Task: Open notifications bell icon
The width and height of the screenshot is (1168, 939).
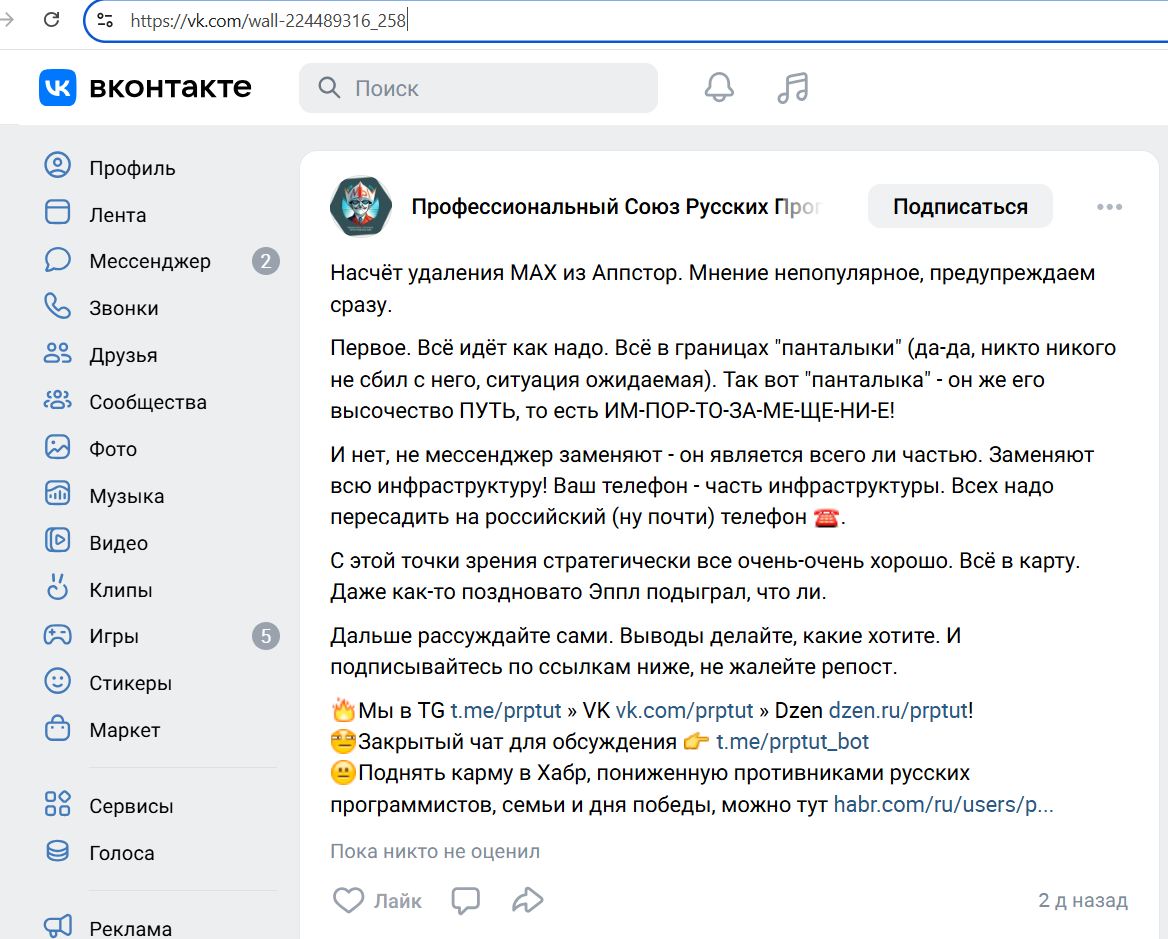Action: pyautogui.click(x=719, y=88)
